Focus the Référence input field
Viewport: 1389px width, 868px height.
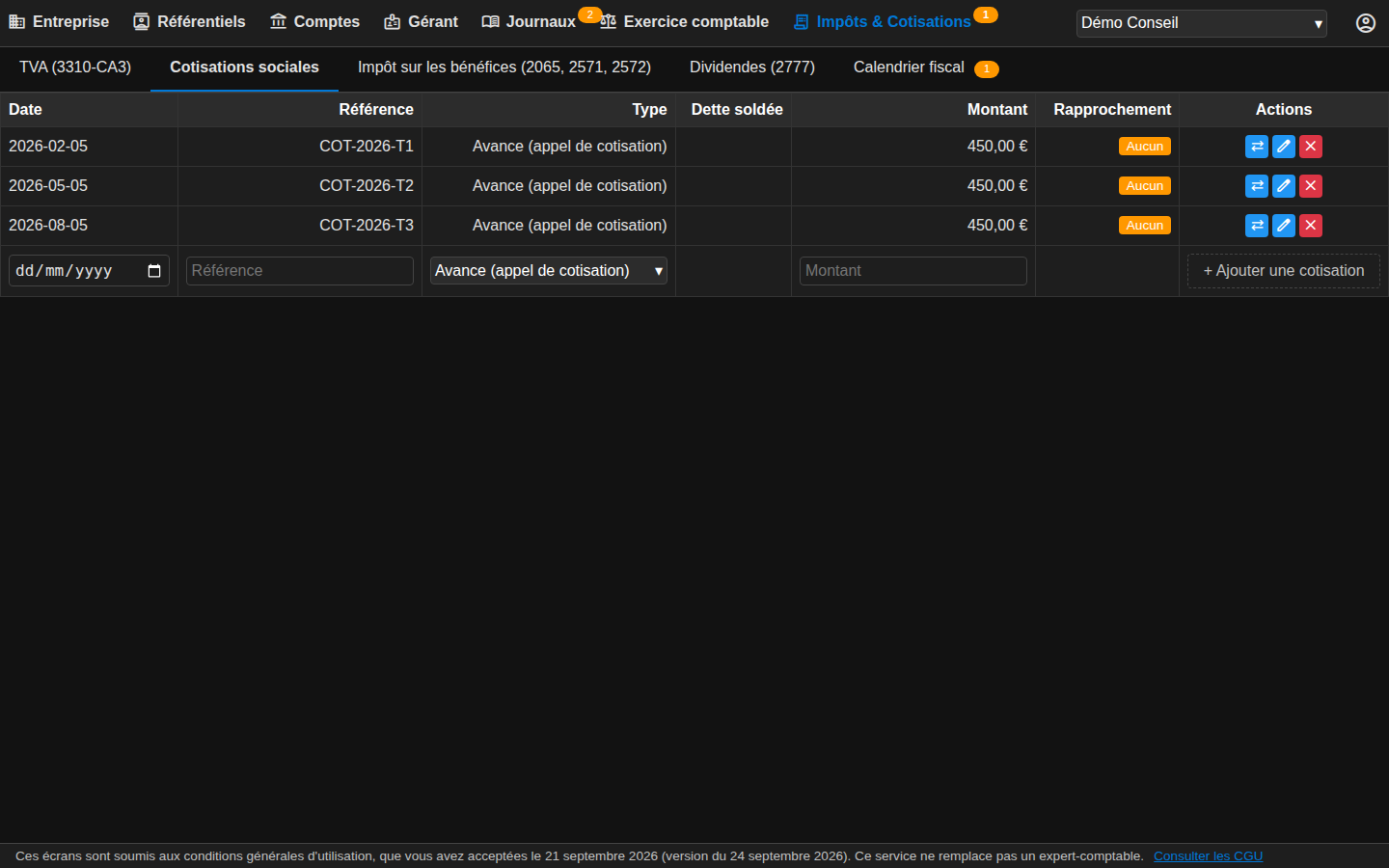point(300,271)
